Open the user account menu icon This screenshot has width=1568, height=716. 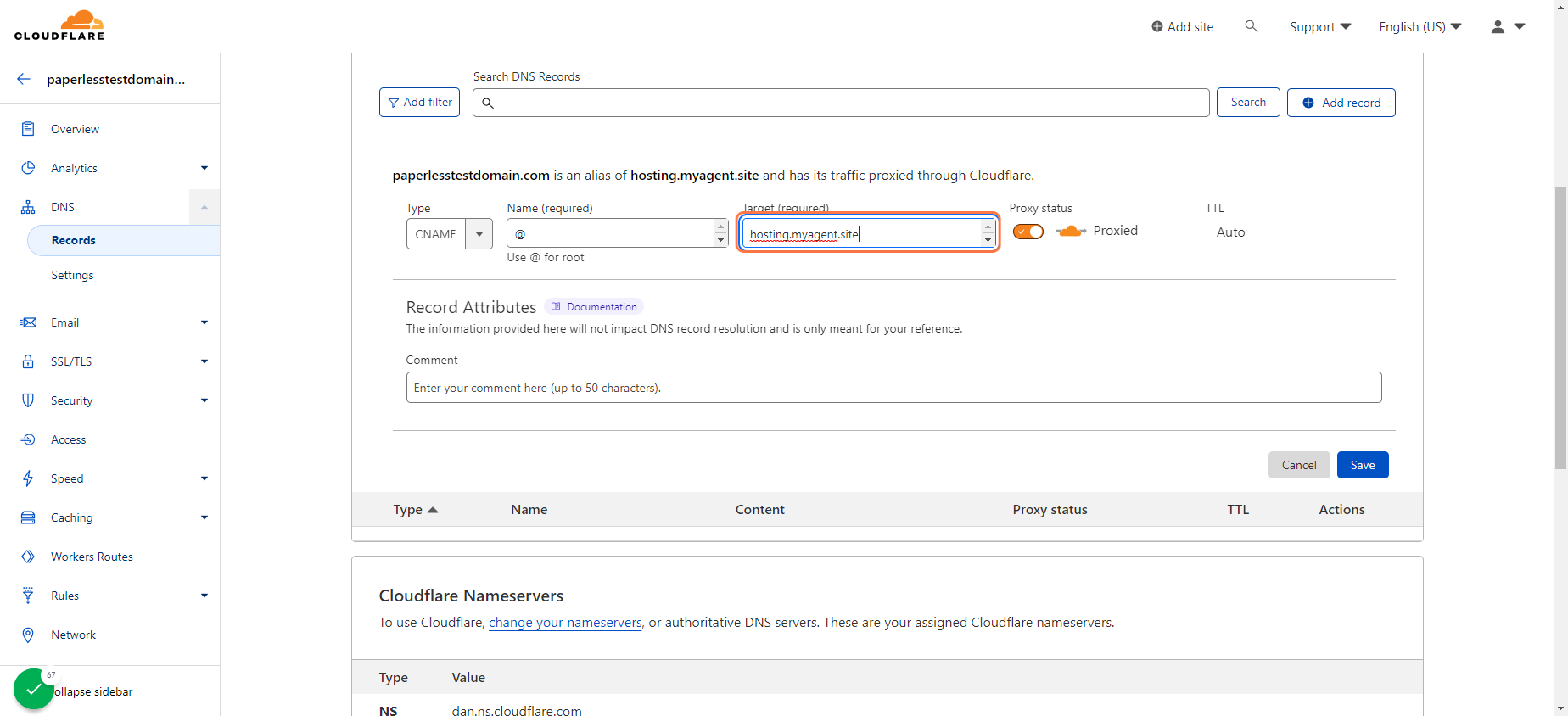click(1508, 27)
